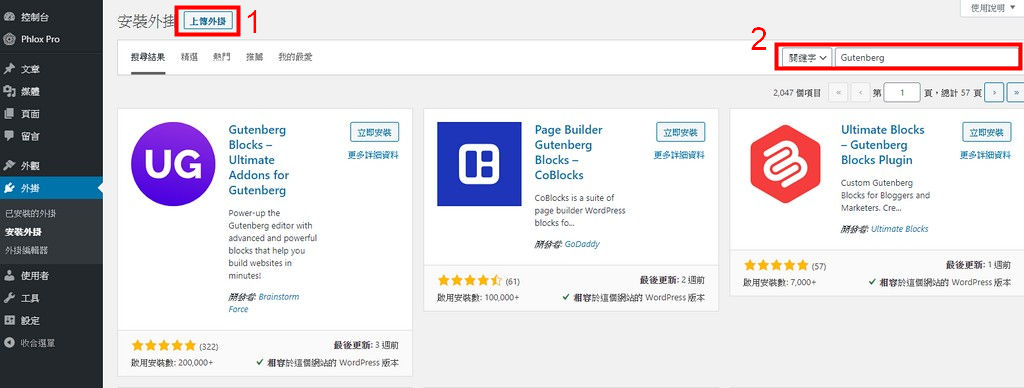The height and width of the screenshot is (388, 1024).
Task: Click the purple UG plugin logo
Action: coord(173,164)
